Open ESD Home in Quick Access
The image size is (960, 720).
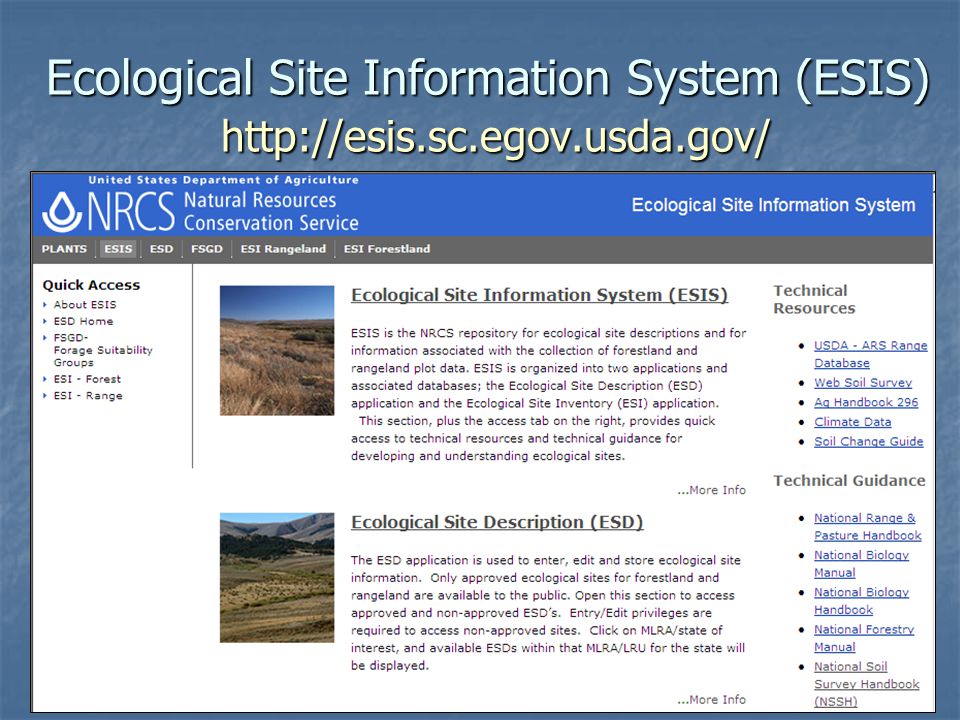(83, 321)
